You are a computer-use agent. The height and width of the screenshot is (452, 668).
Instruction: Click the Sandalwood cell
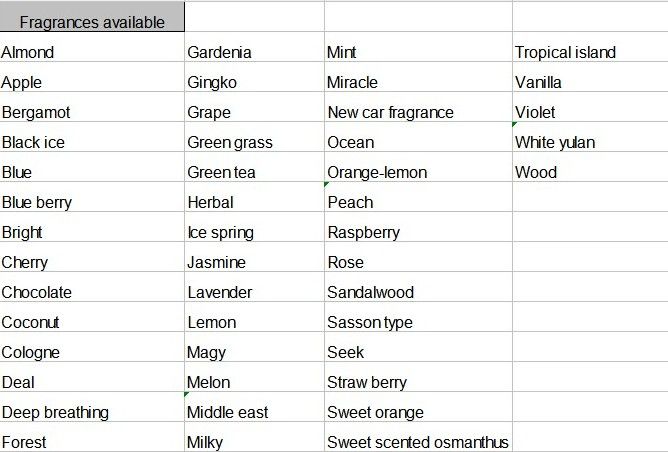tap(370, 292)
